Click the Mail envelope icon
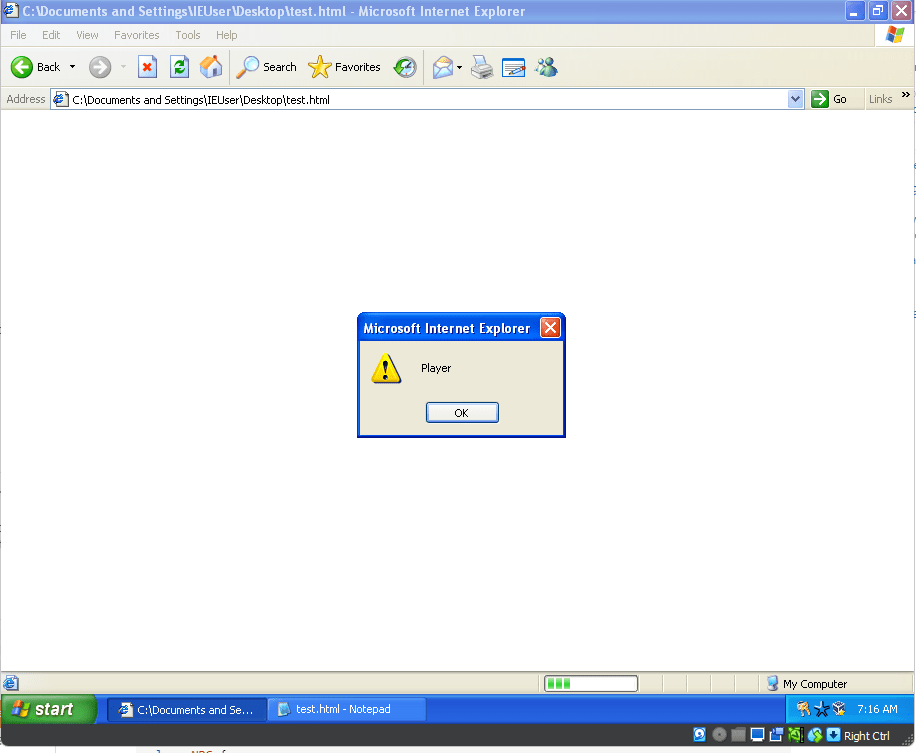Viewport: 916px width, 753px height. click(x=443, y=67)
